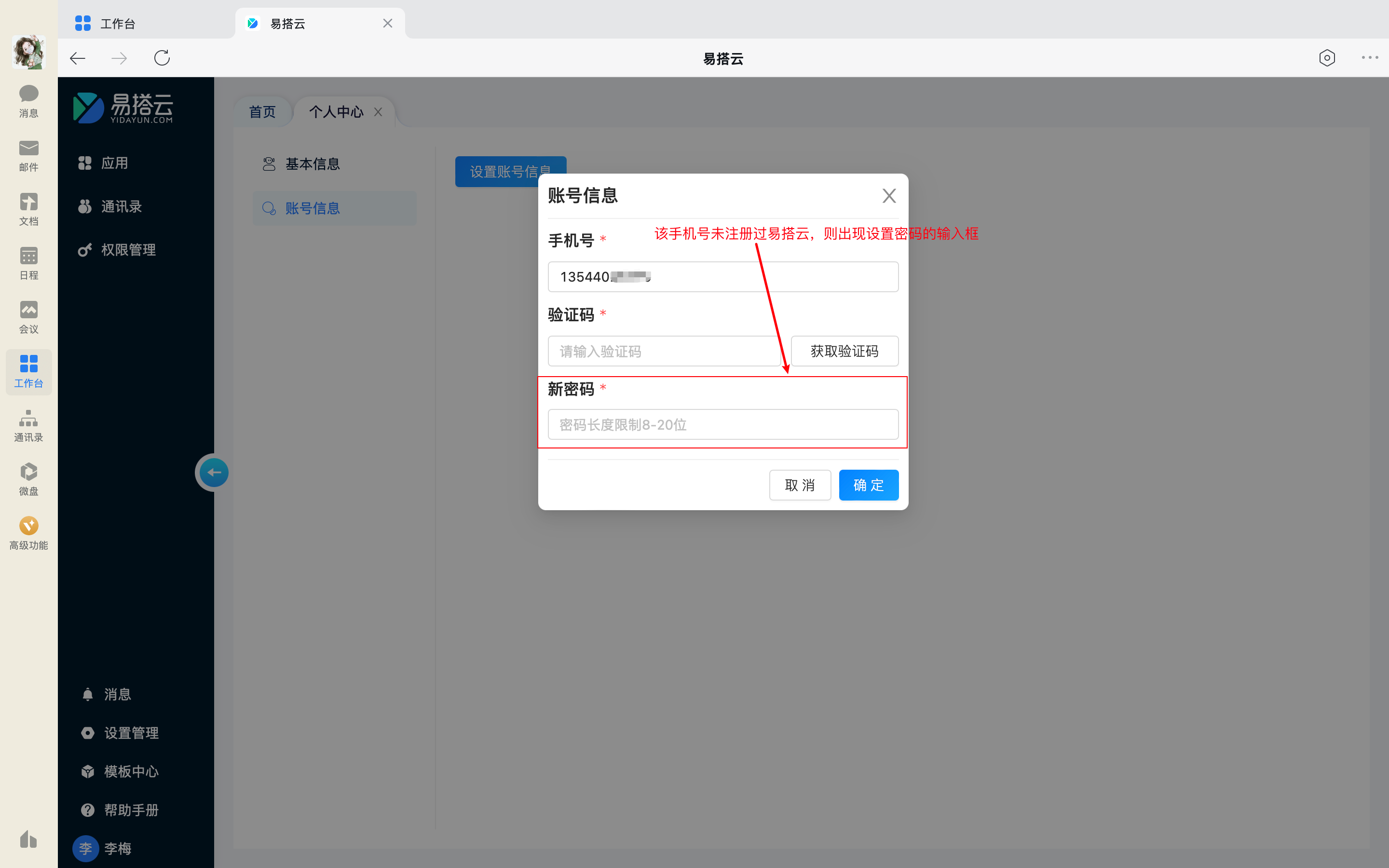1389x868 pixels.
Task: Click the hexagon settings icon top right
Action: coord(1326,58)
